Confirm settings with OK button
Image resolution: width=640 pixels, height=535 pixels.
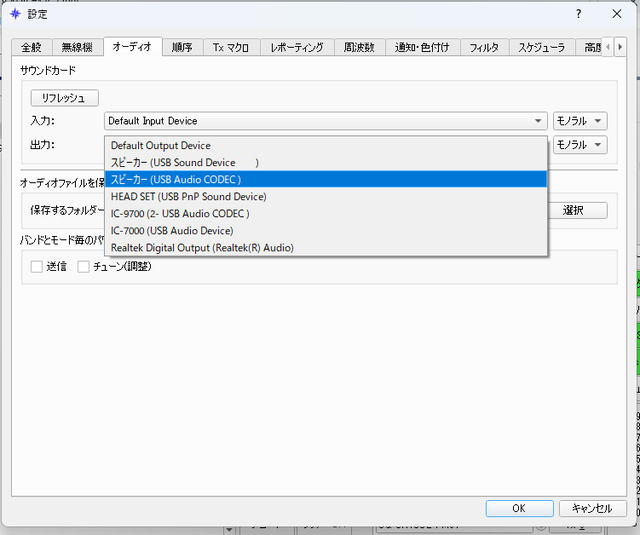[519, 508]
